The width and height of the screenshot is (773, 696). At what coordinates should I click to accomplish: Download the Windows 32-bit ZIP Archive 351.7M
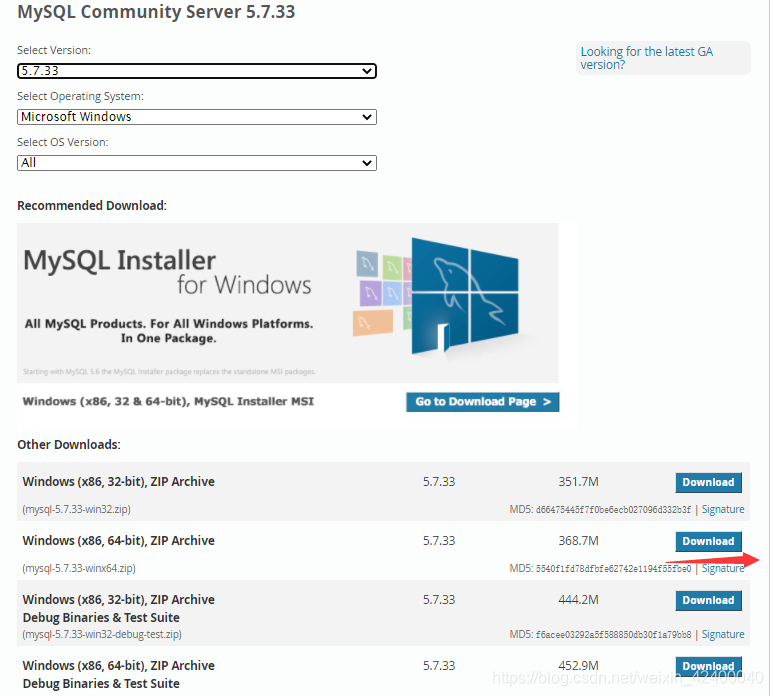tap(708, 483)
